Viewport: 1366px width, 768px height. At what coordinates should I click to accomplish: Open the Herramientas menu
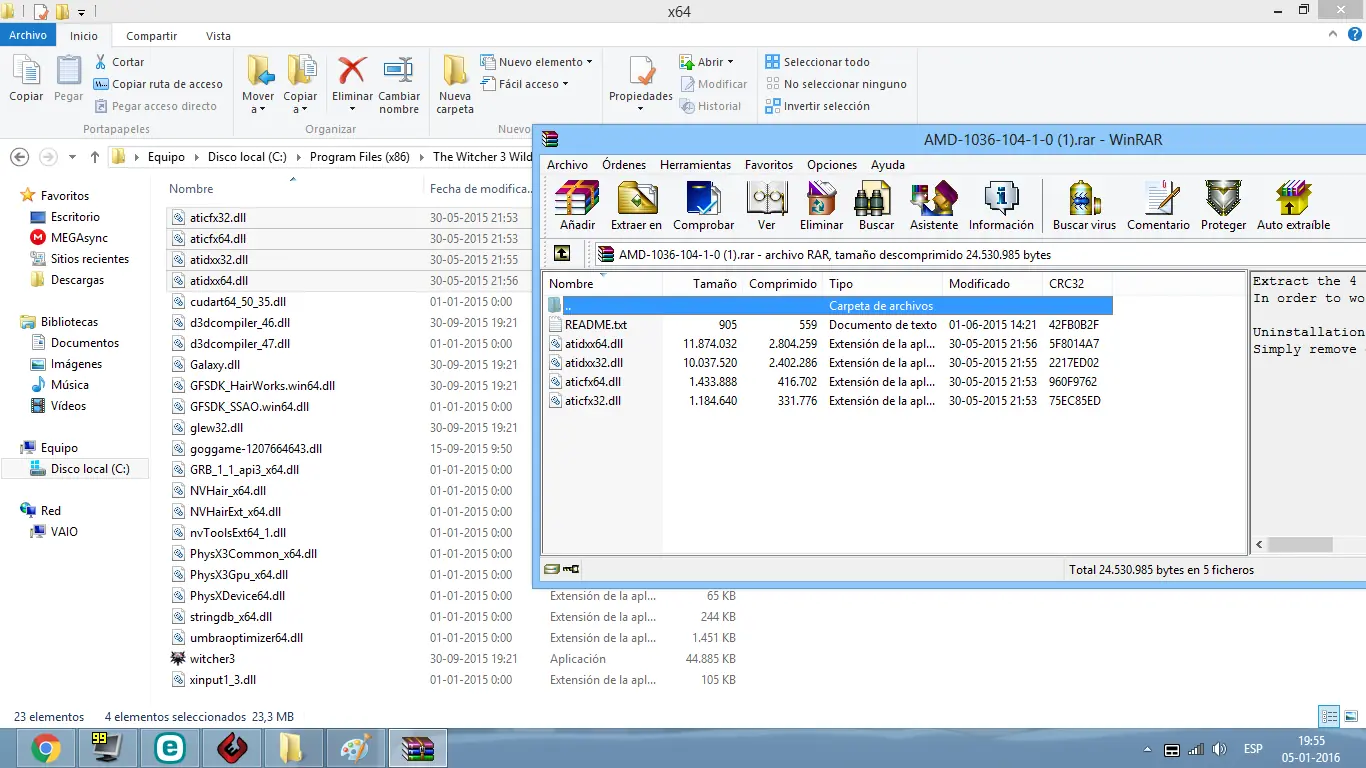click(x=695, y=165)
